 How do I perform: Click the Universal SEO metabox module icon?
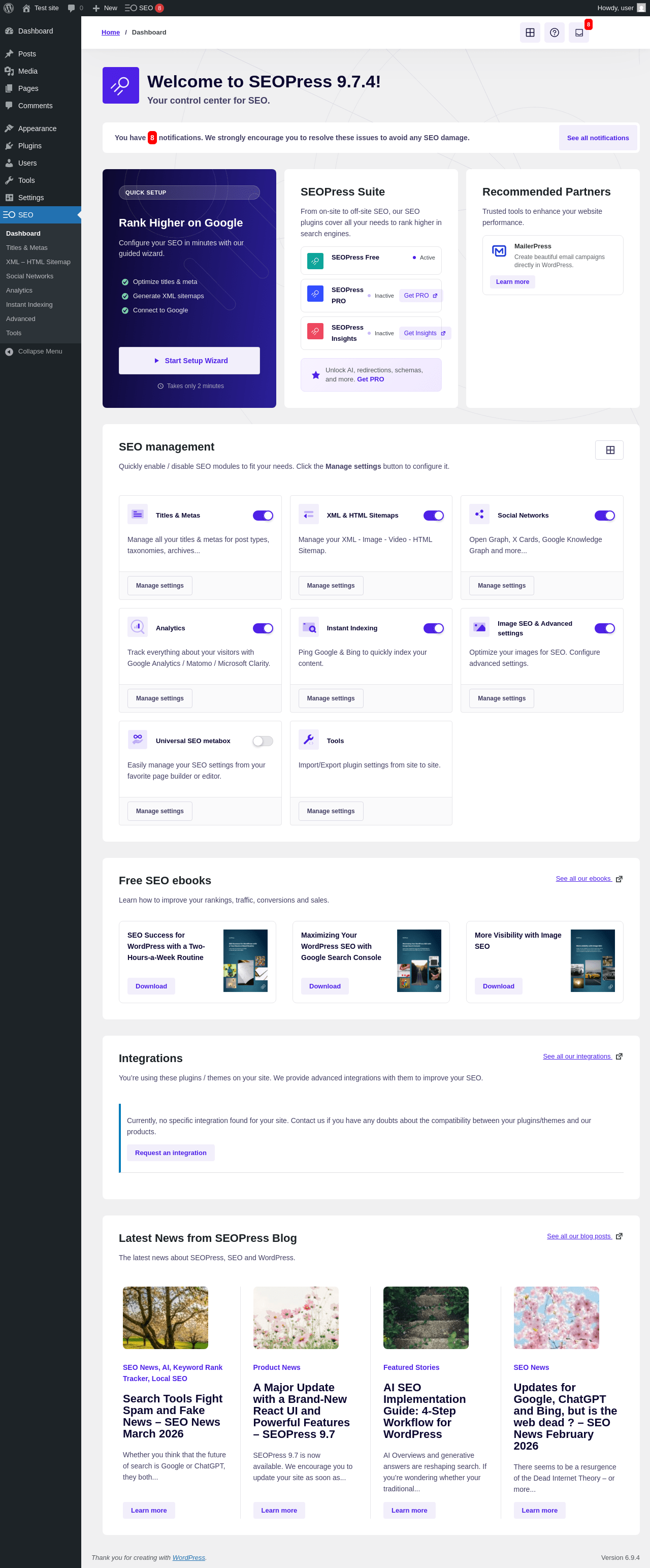[138, 740]
